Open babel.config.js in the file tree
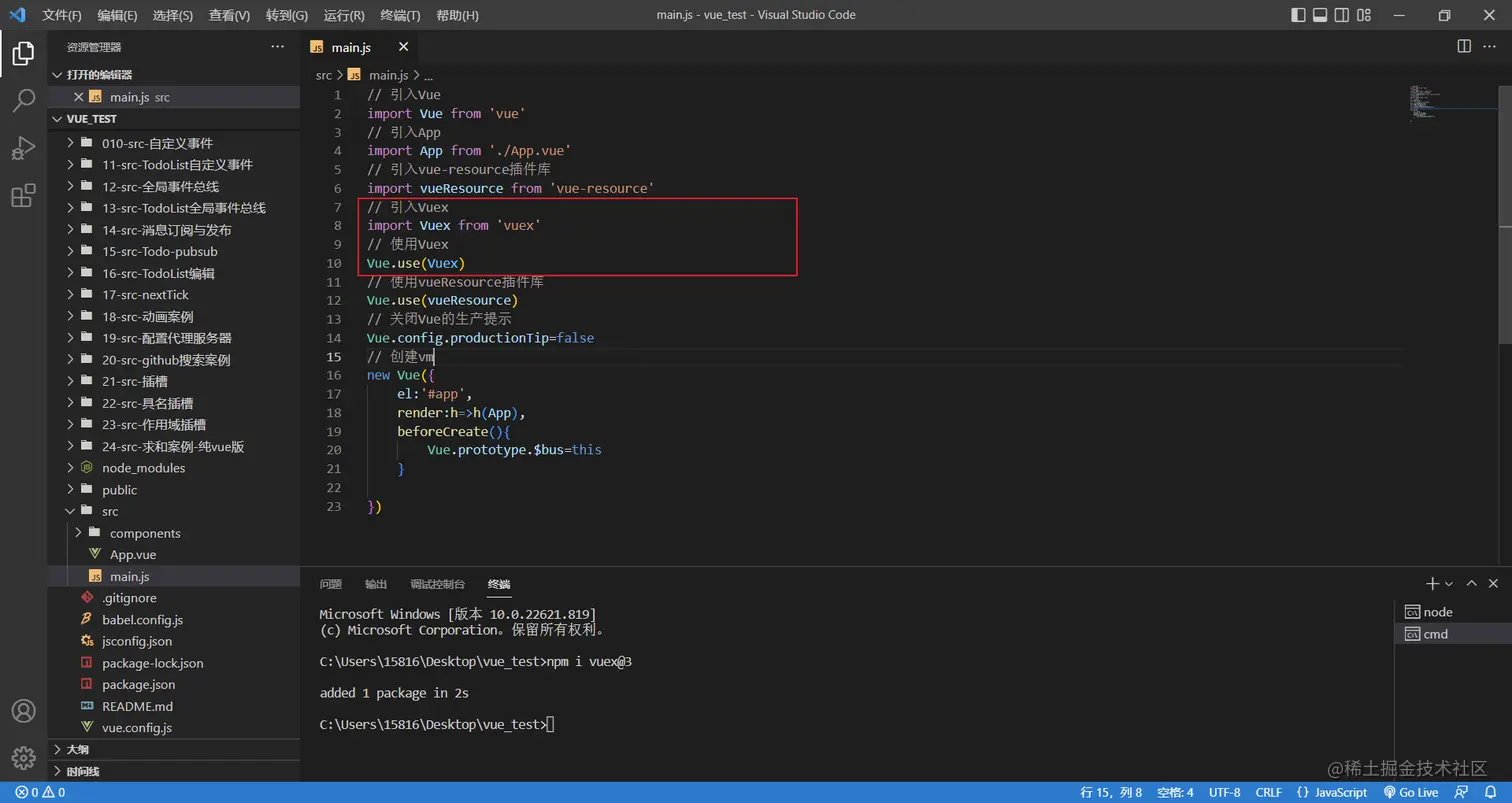The image size is (1512, 803). [x=174, y=620]
